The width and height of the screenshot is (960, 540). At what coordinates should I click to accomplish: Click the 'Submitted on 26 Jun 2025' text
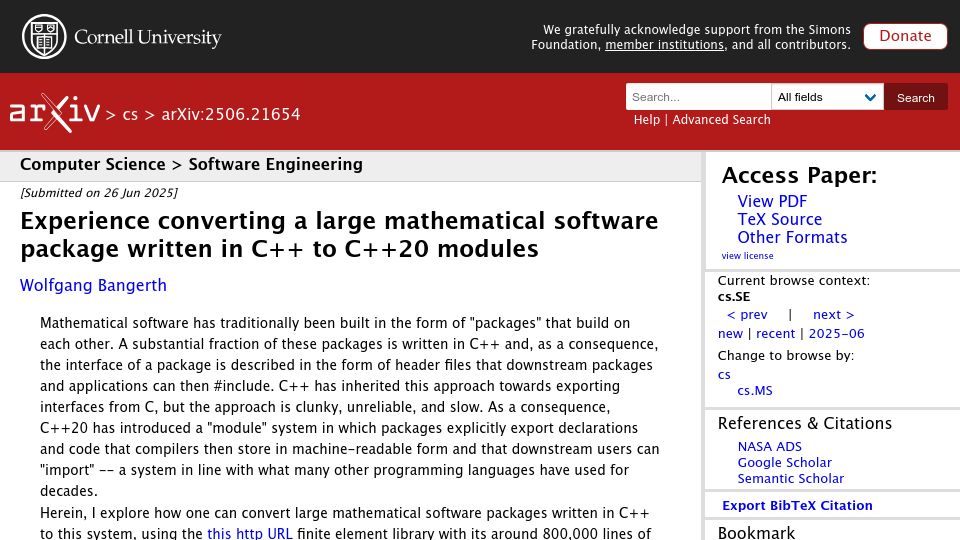pyautogui.click(x=99, y=193)
